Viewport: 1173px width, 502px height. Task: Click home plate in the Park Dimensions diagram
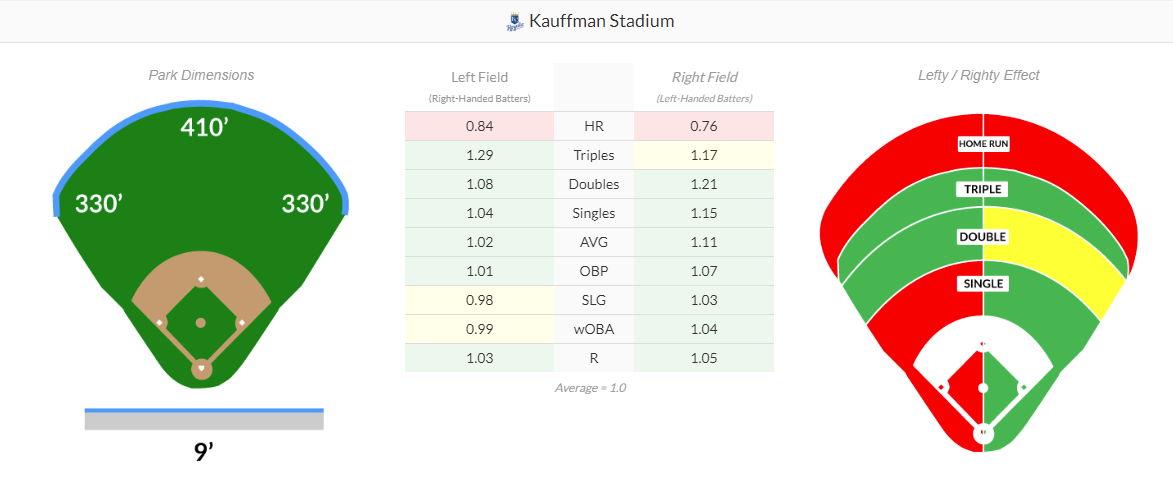[x=201, y=369]
